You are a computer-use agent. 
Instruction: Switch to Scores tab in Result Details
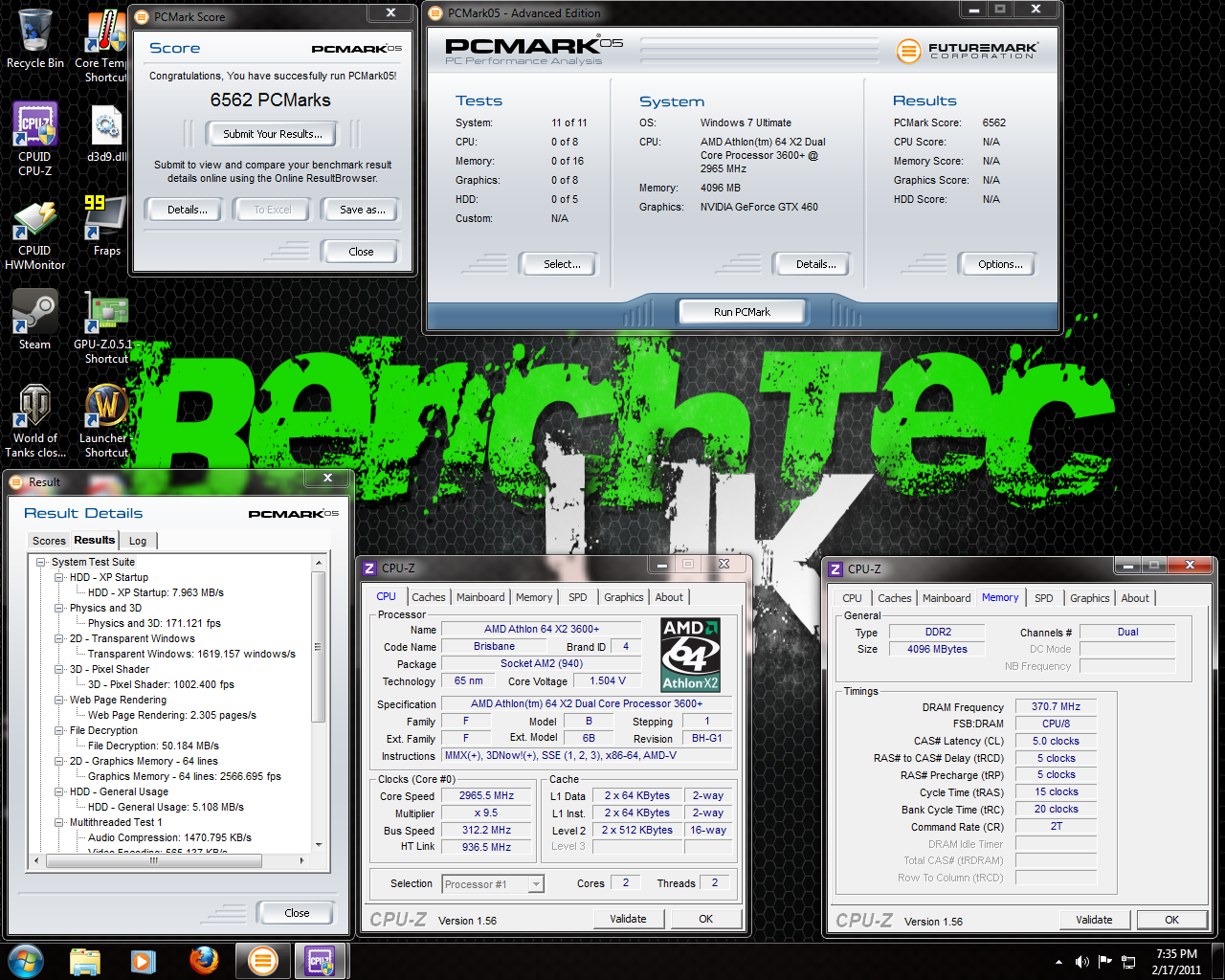coord(49,541)
